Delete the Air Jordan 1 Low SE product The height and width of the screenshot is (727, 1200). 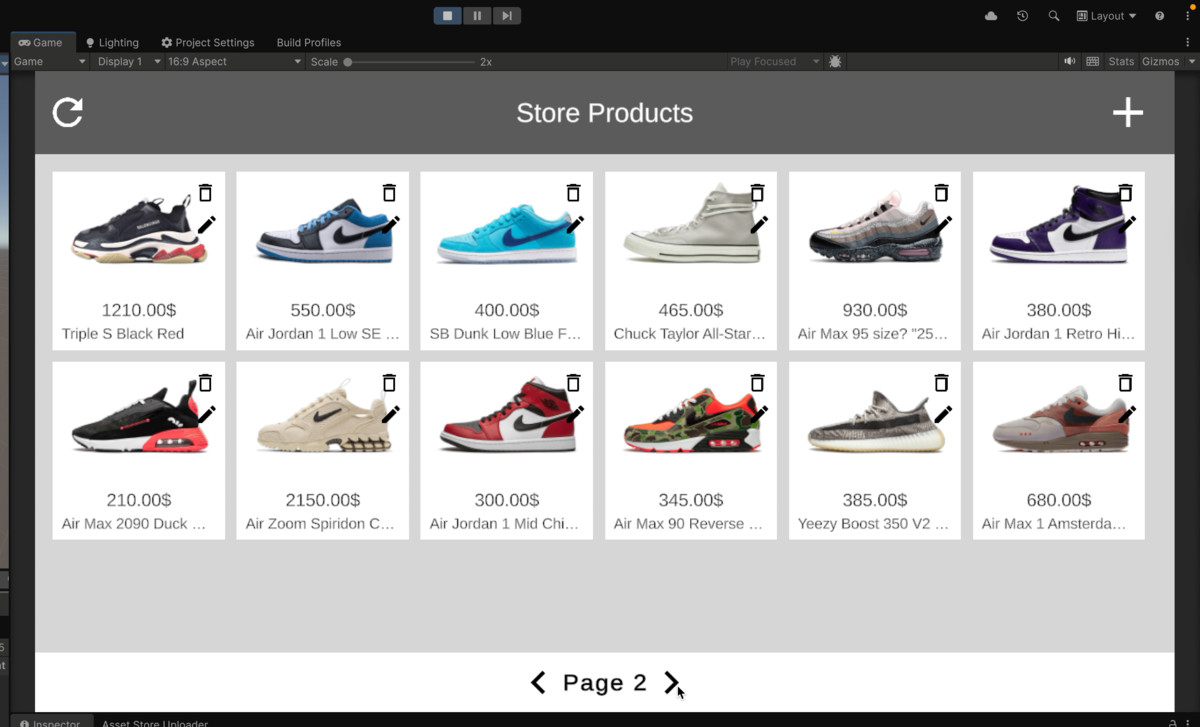[x=389, y=192]
